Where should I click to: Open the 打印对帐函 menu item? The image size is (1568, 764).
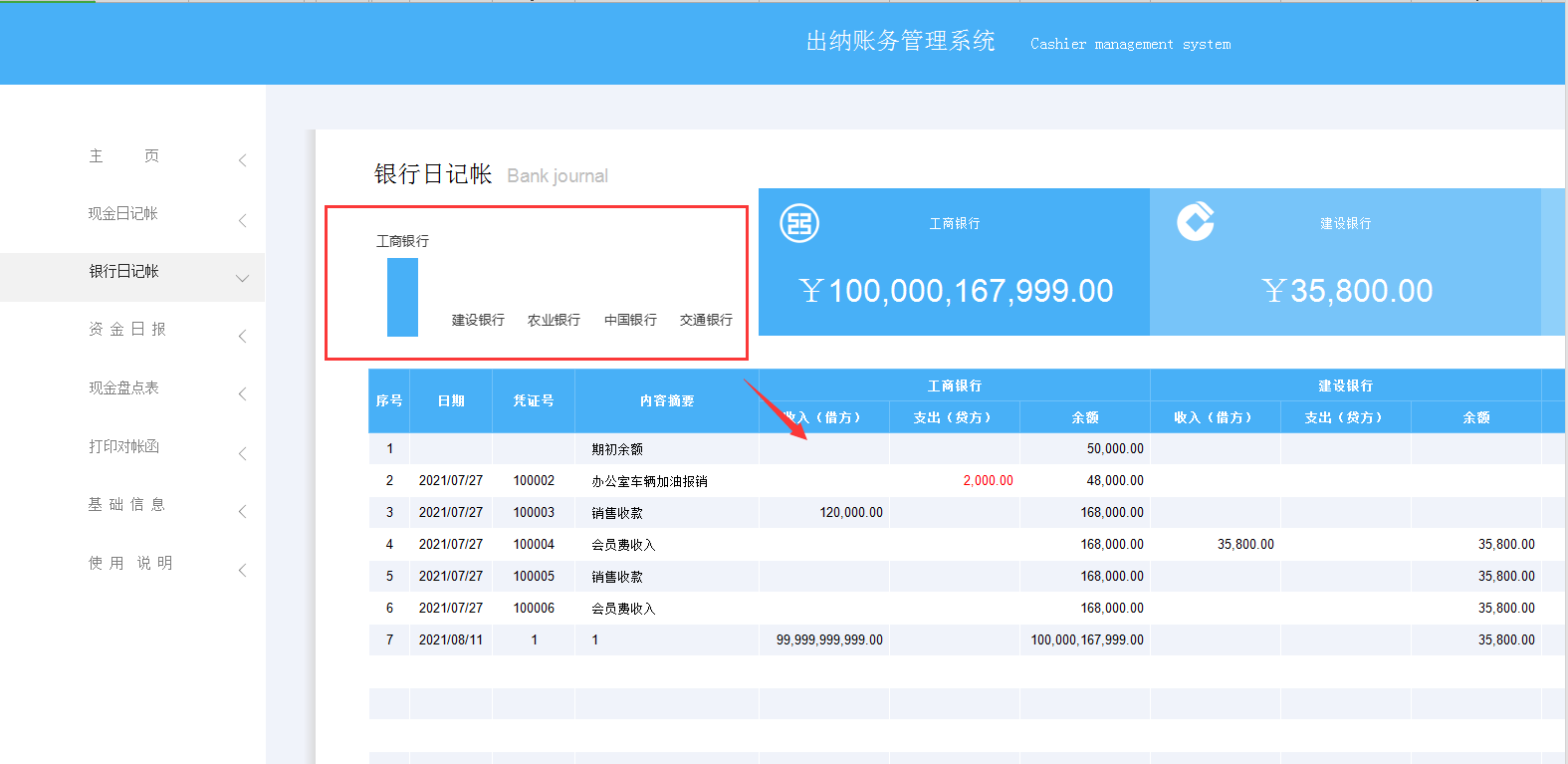pos(124,447)
